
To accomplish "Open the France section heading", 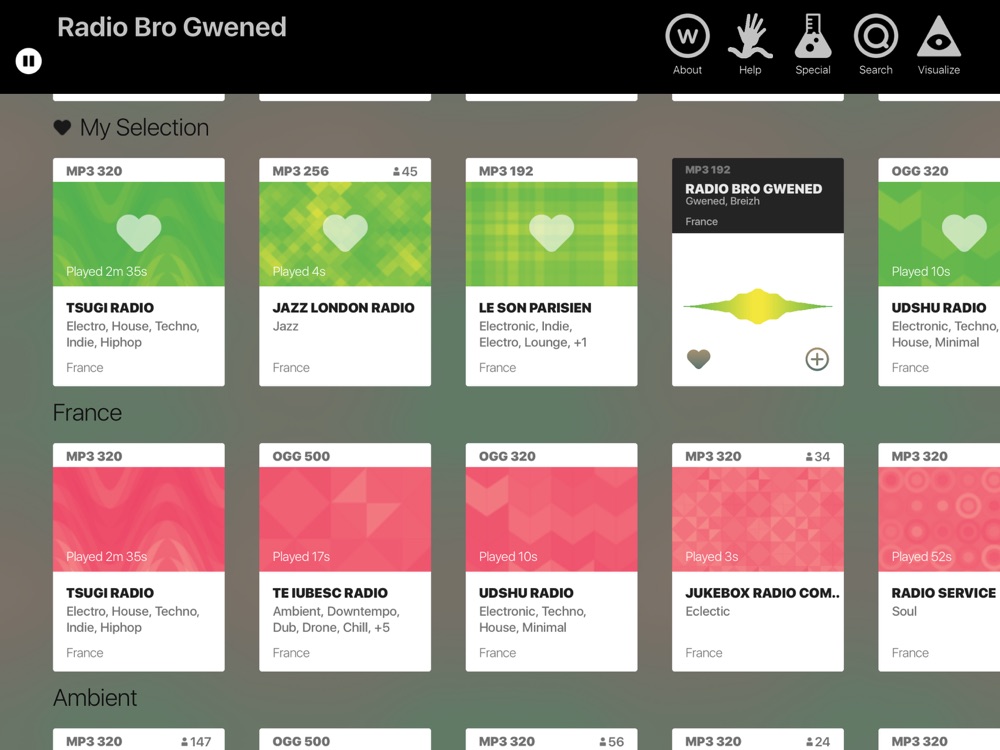I will pos(87,413).
